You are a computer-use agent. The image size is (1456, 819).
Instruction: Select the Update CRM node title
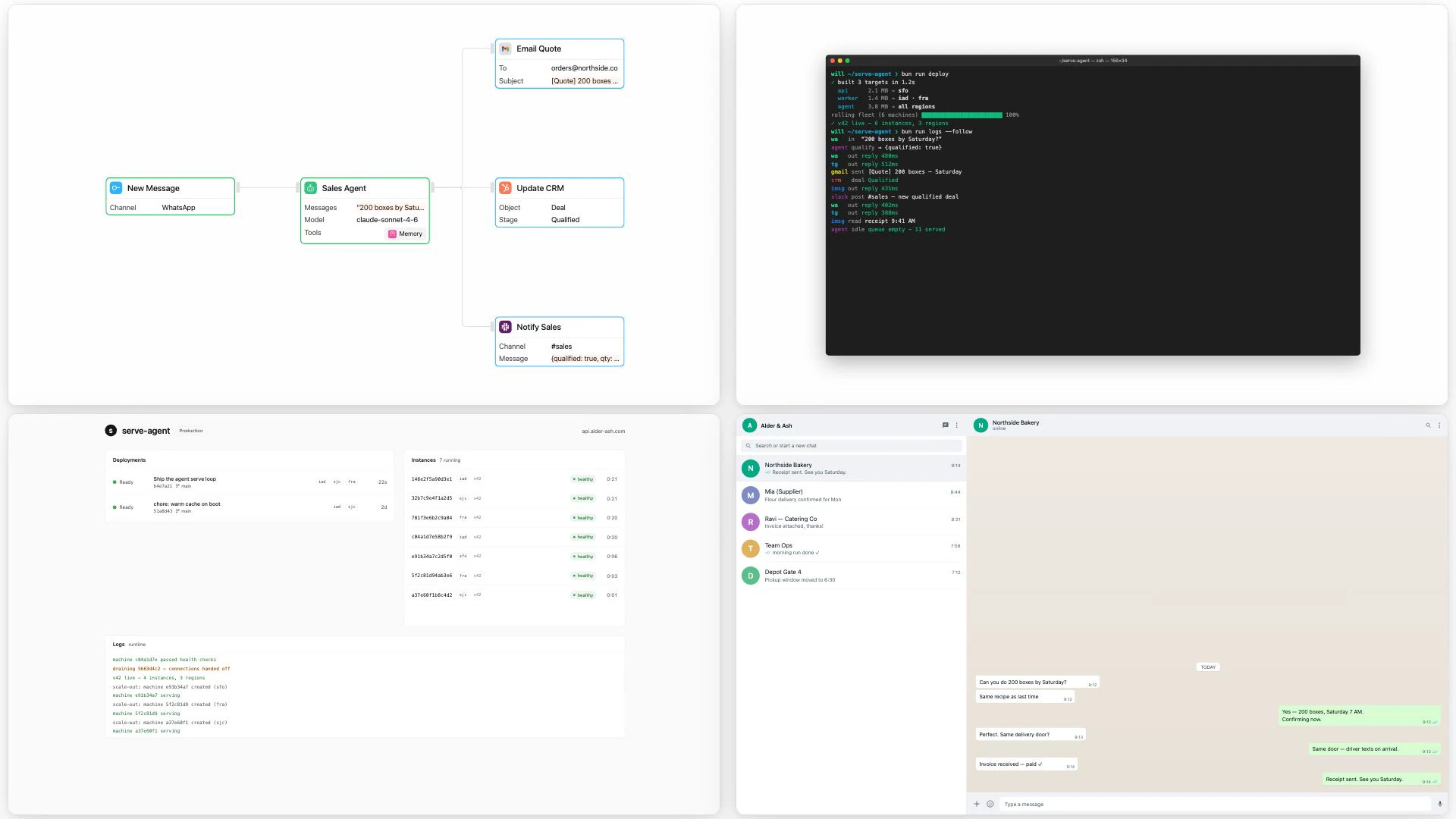pos(540,188)
